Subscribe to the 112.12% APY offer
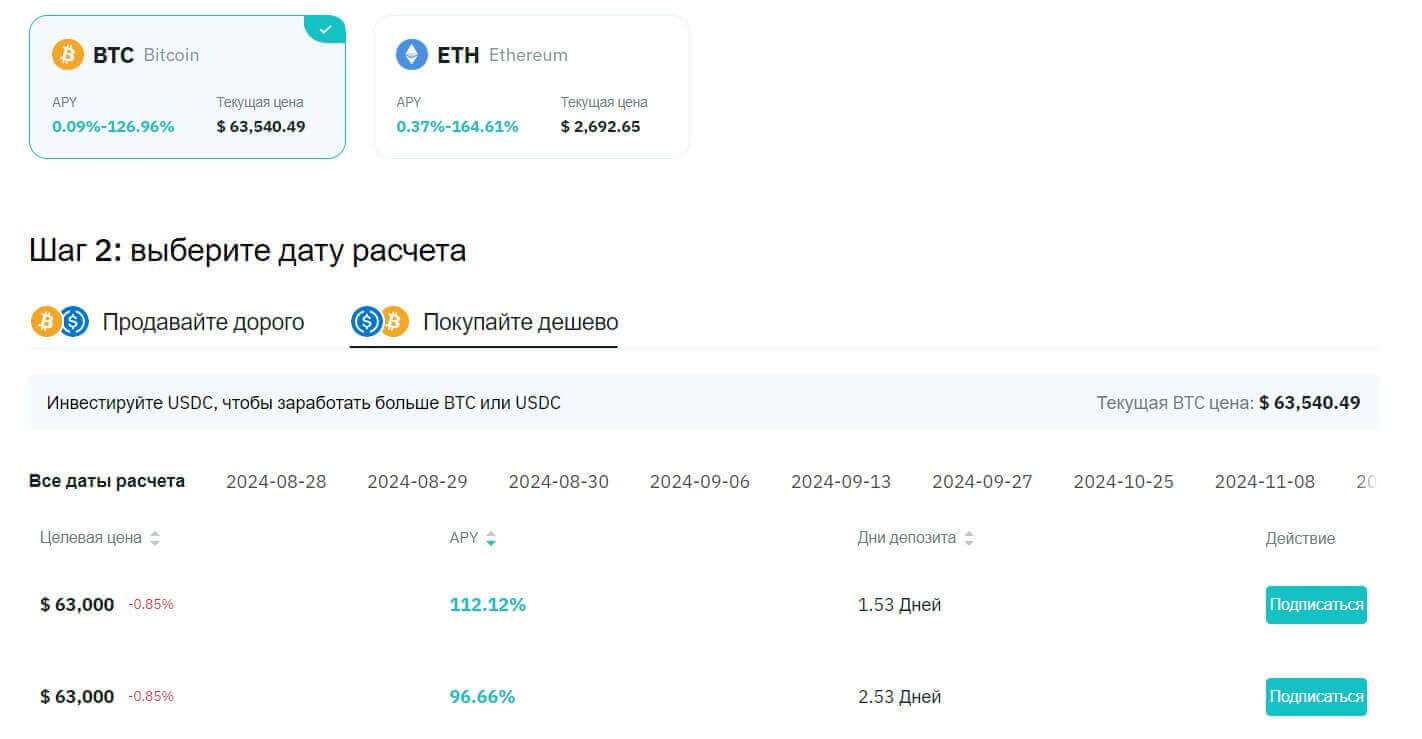 coord(1316,605)
